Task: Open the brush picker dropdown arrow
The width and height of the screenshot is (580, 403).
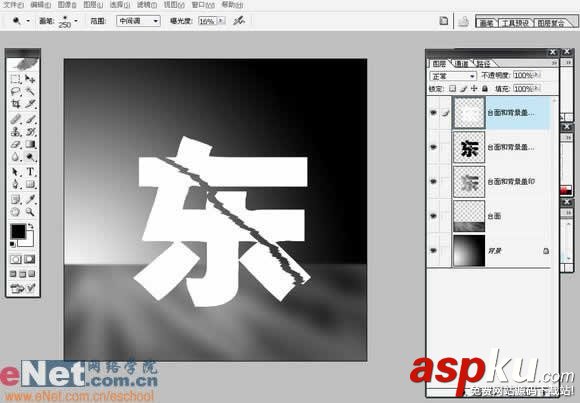Action: [x=76, y=21]
